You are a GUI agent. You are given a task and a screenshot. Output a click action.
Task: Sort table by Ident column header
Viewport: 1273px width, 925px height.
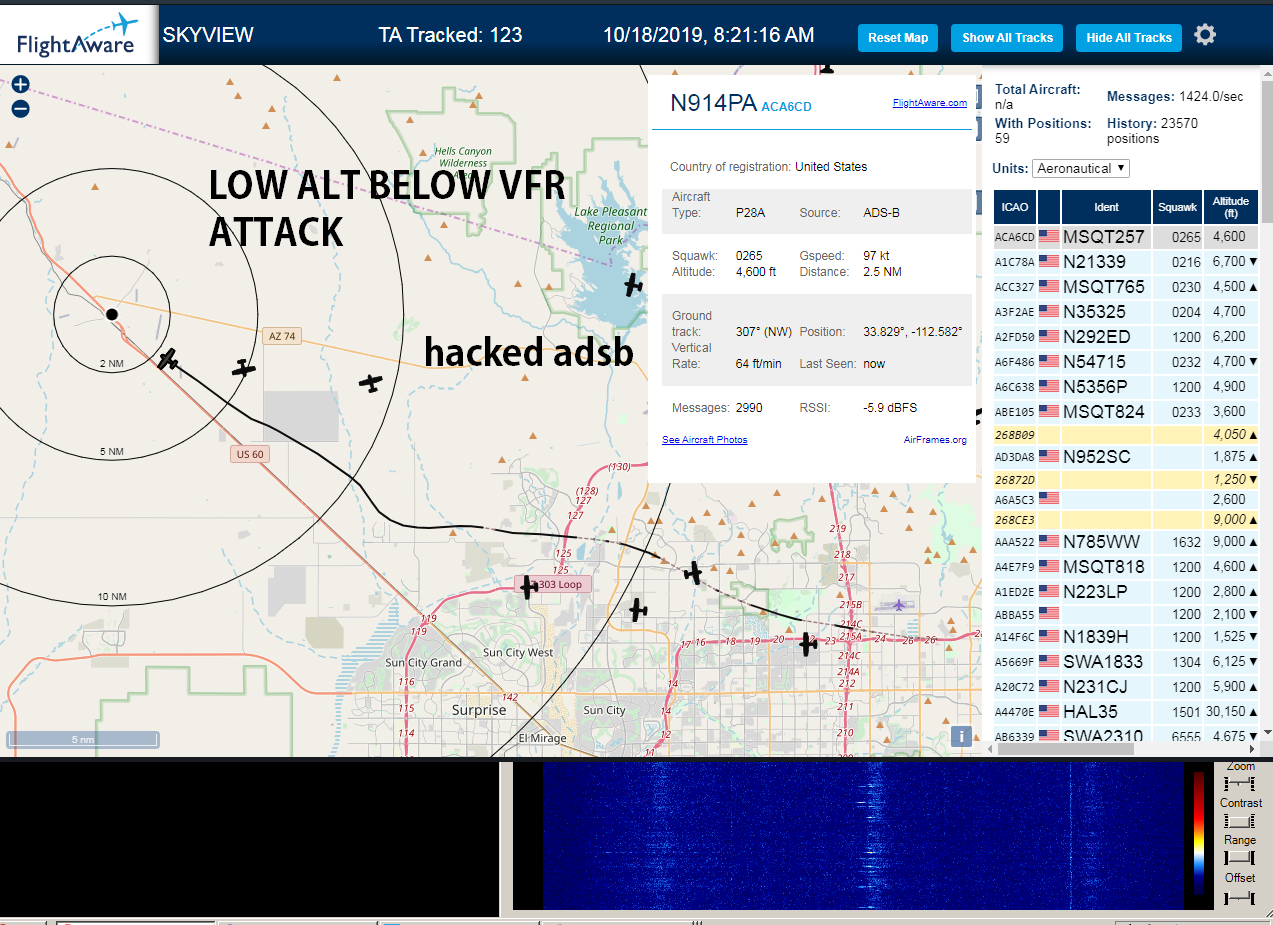[1106, 207]
